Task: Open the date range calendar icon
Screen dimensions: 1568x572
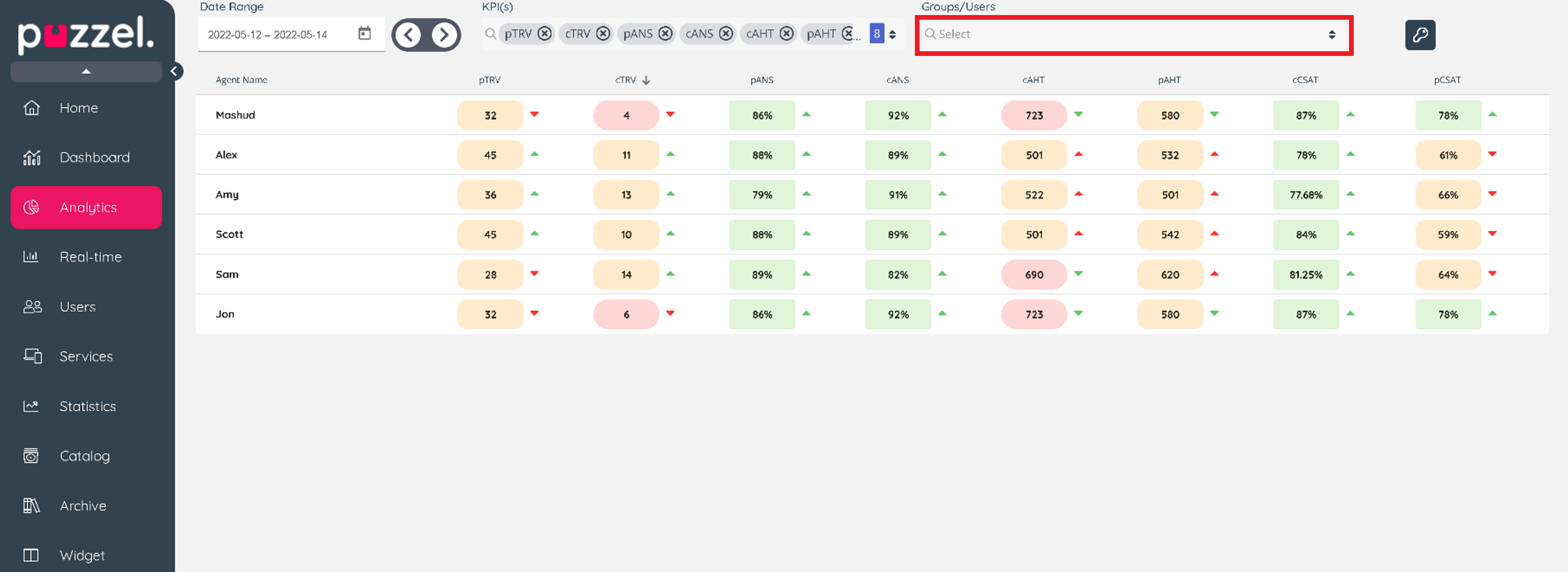Action: (x=364, y=33)
